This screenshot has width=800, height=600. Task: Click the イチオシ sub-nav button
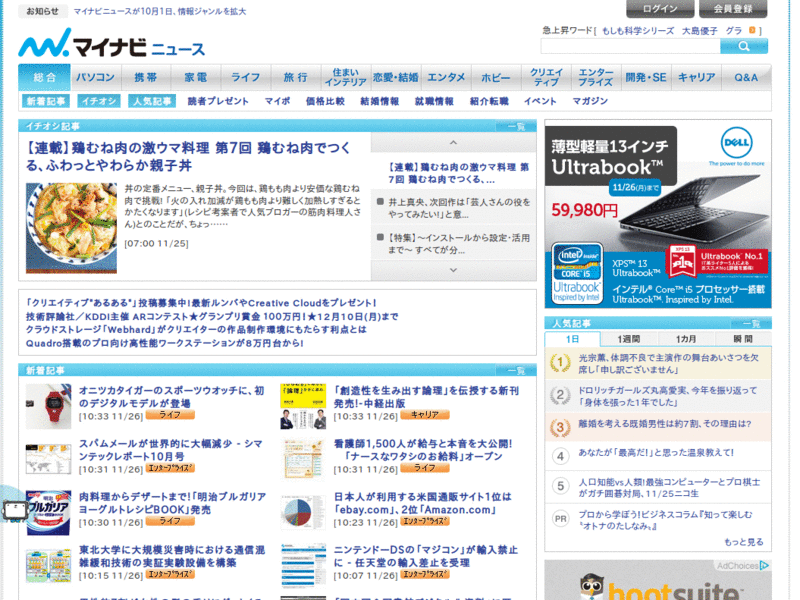(x=99, y=101)
